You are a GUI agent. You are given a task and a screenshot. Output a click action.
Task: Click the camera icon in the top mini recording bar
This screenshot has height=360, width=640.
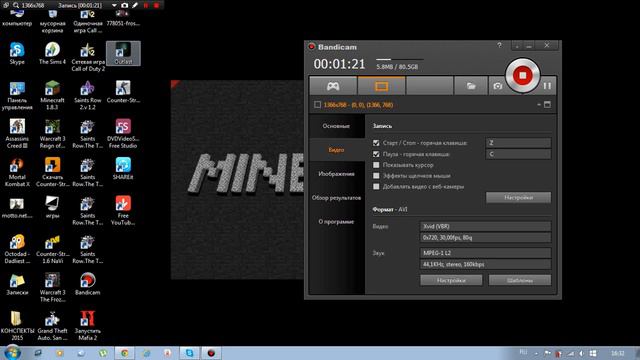[125, 5]
